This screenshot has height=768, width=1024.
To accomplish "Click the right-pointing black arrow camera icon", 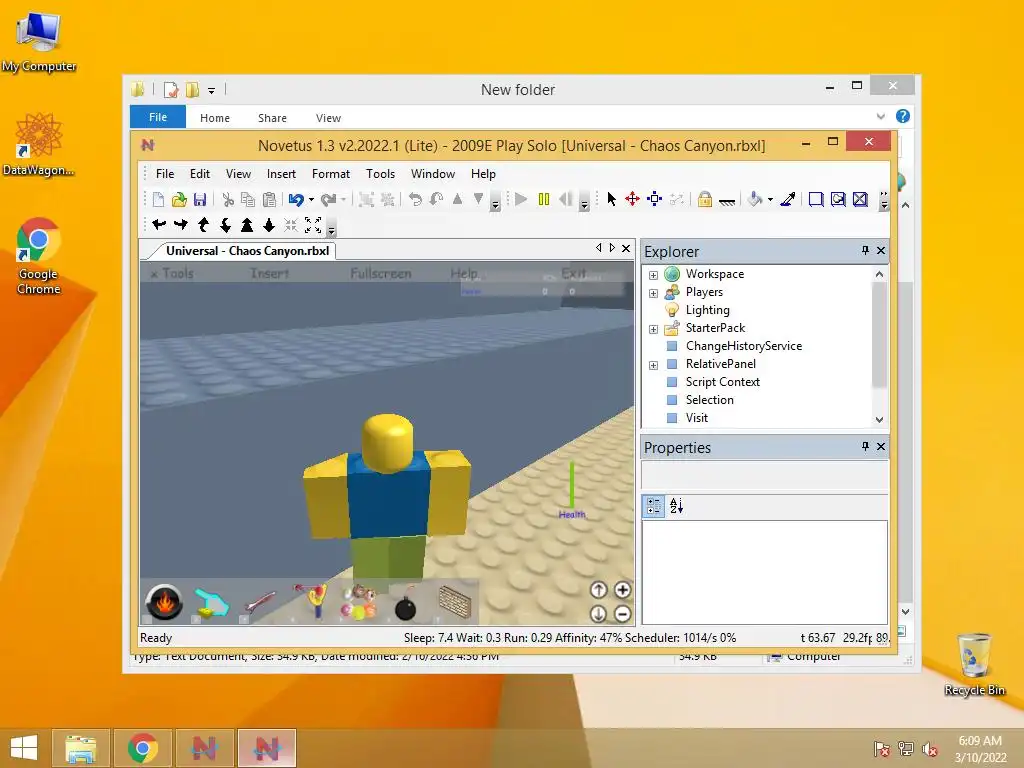I will click(181, 225).
